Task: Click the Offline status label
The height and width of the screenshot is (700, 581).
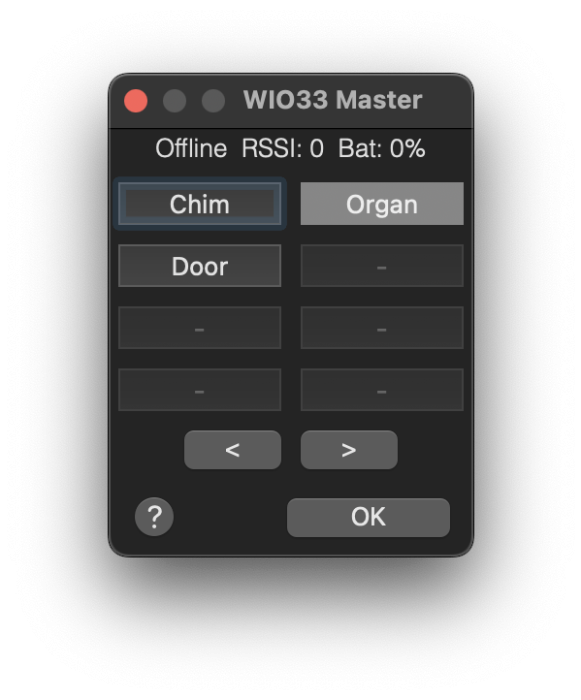Action: 191,148
